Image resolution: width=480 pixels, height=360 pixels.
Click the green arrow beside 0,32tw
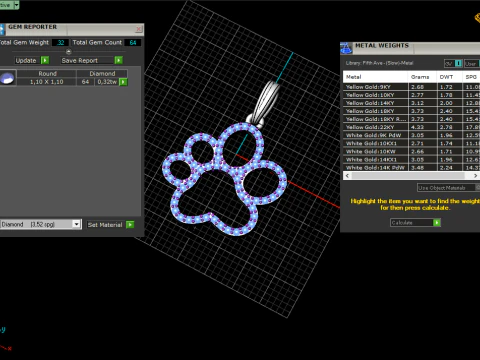pyautogui.click(x=123, y=82)
